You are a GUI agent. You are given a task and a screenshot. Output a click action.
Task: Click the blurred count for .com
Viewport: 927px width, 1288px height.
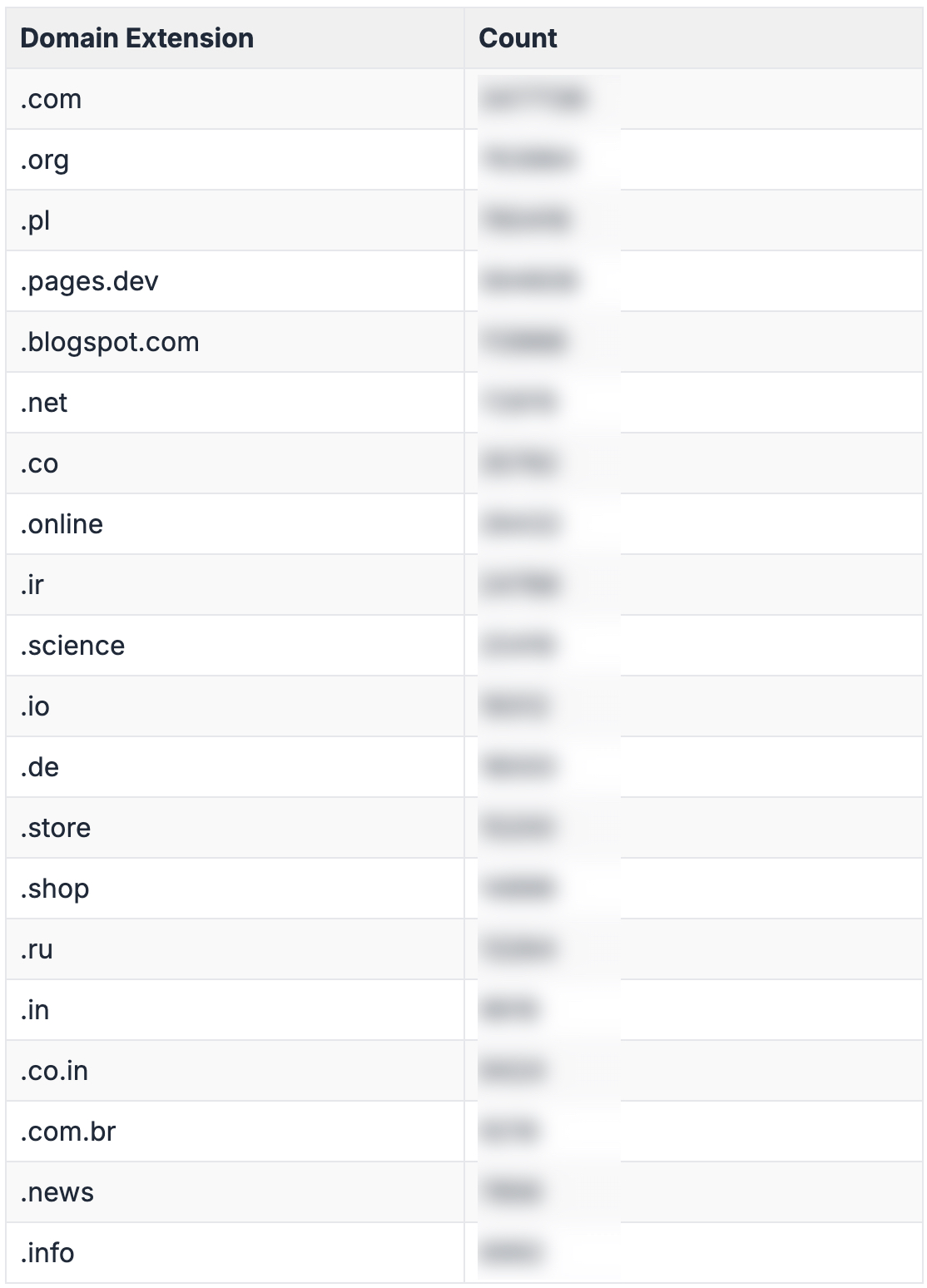[534, 99]
